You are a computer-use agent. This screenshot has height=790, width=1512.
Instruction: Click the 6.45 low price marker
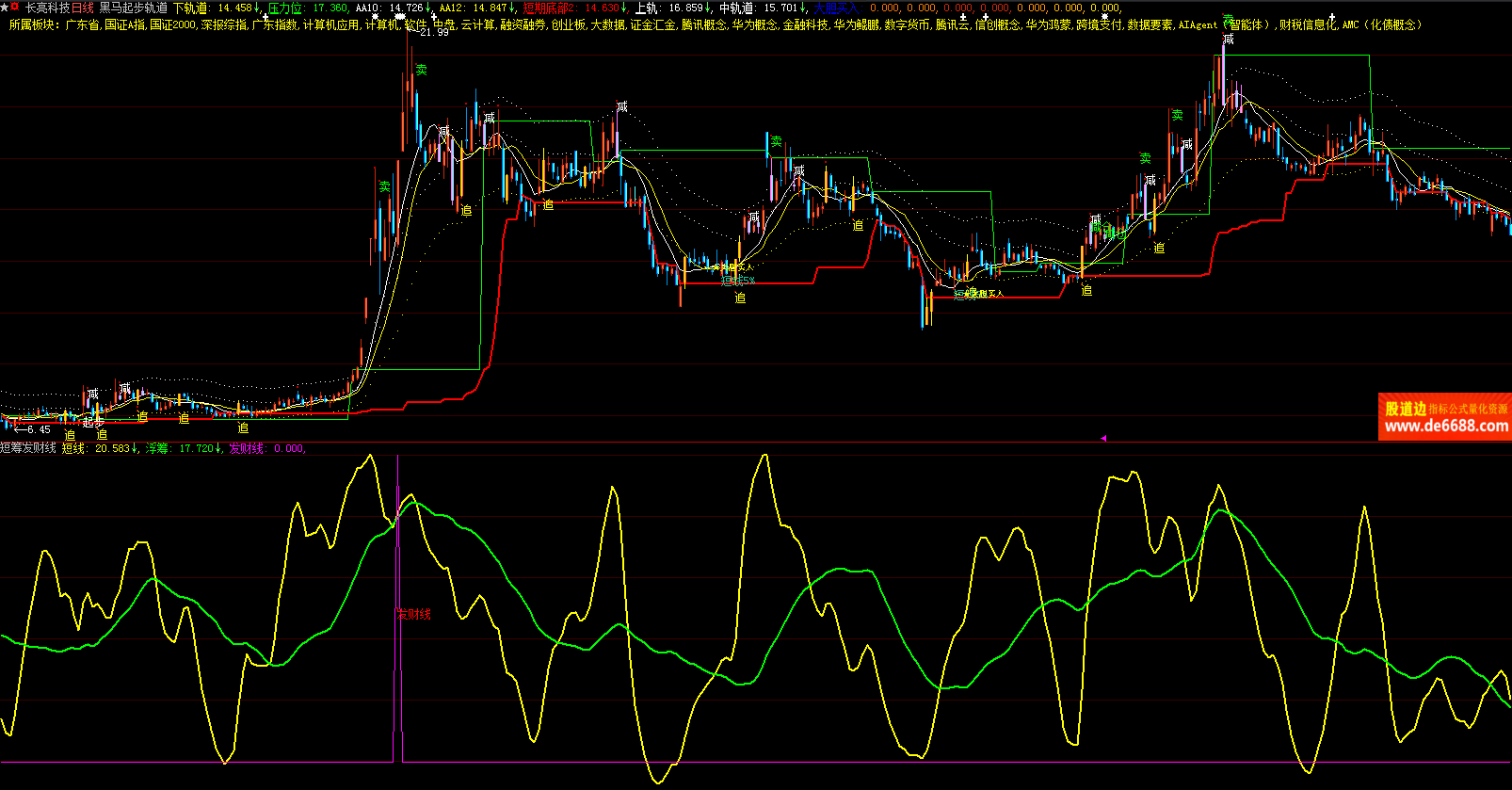pyautogui.click(x=38, y=429)
